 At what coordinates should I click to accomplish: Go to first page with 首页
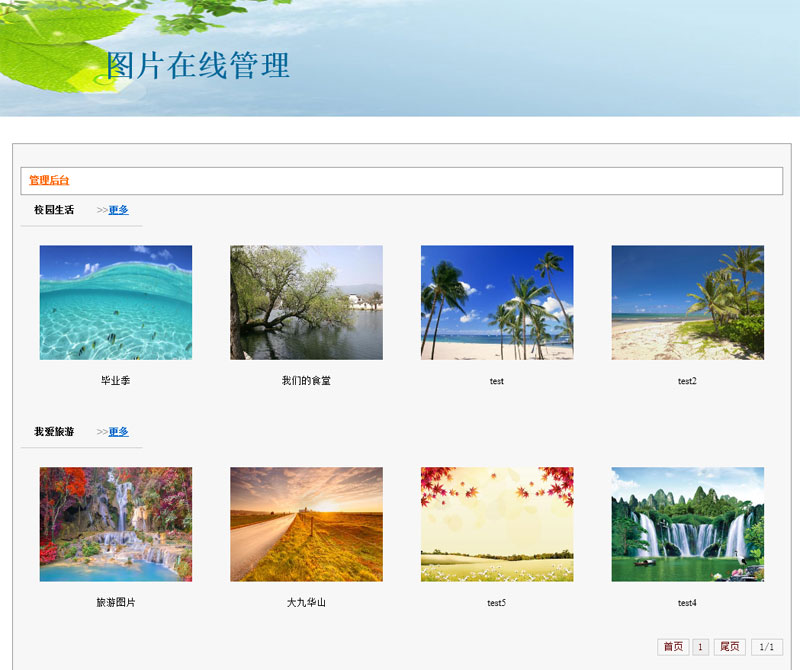[x=673, y=647]
